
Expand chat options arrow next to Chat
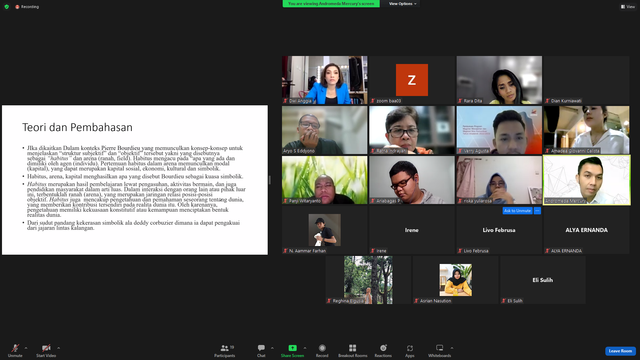[272, 348]
